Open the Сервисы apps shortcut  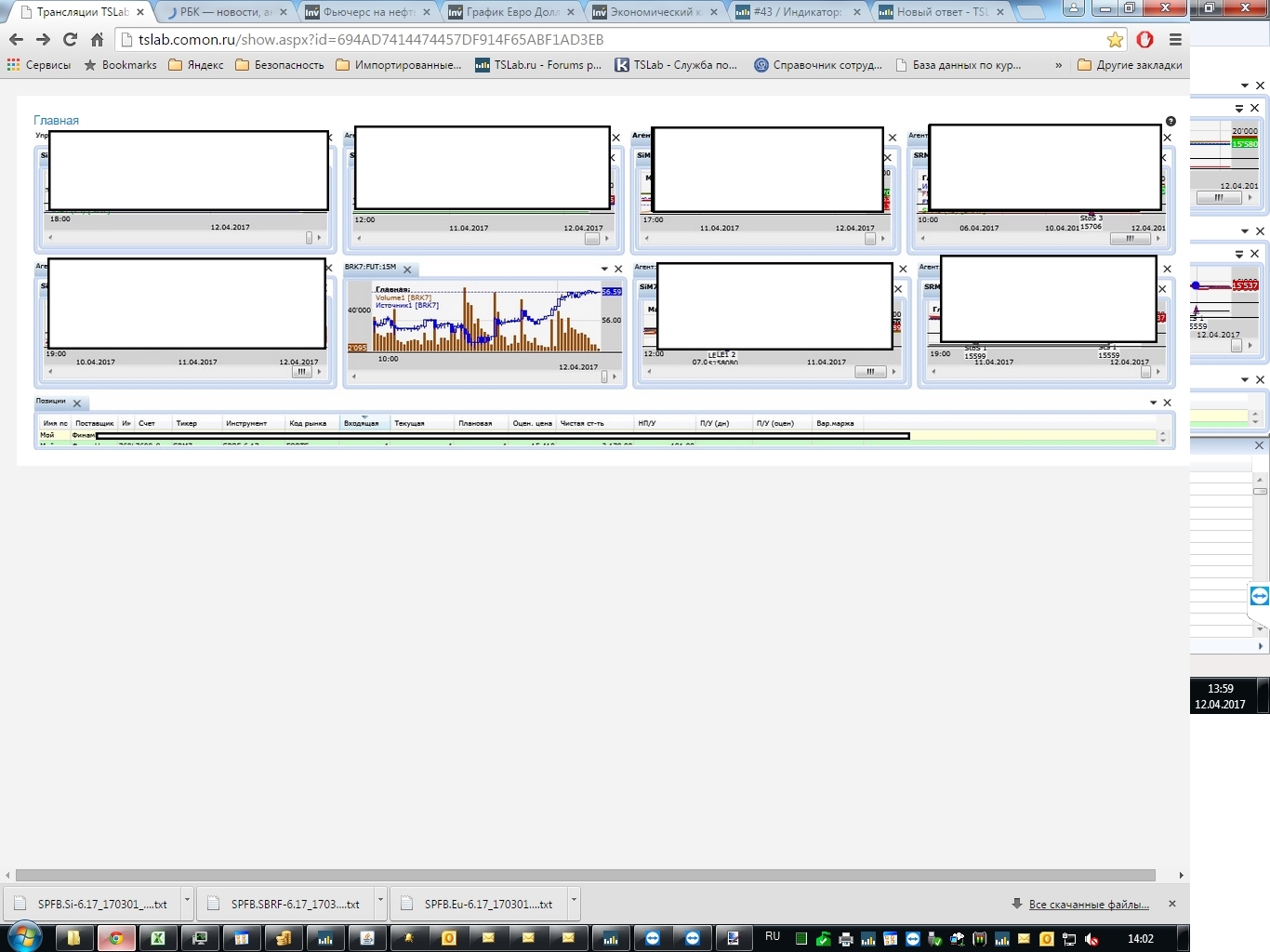(39, 65)
